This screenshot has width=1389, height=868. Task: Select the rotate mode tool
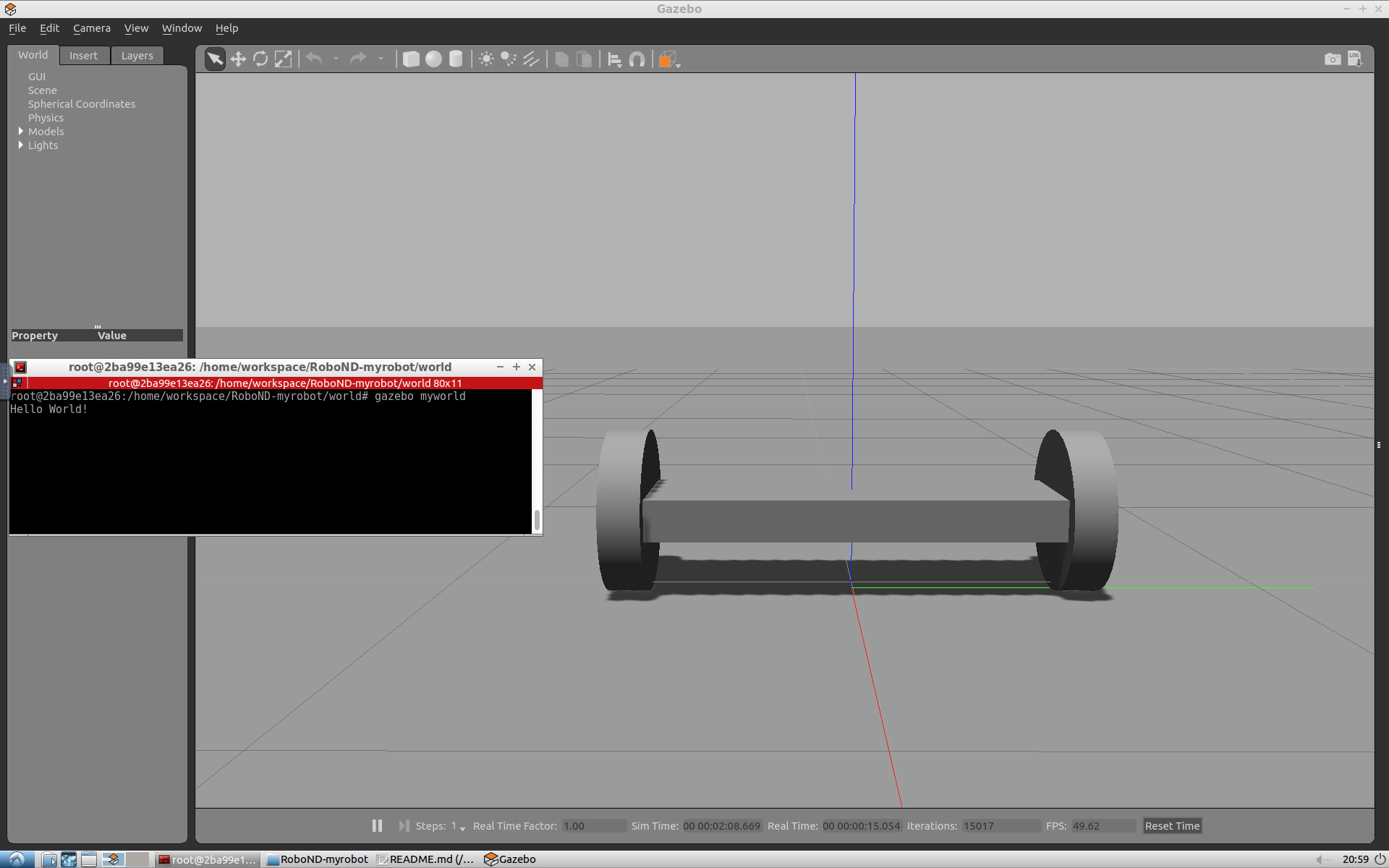260,59
